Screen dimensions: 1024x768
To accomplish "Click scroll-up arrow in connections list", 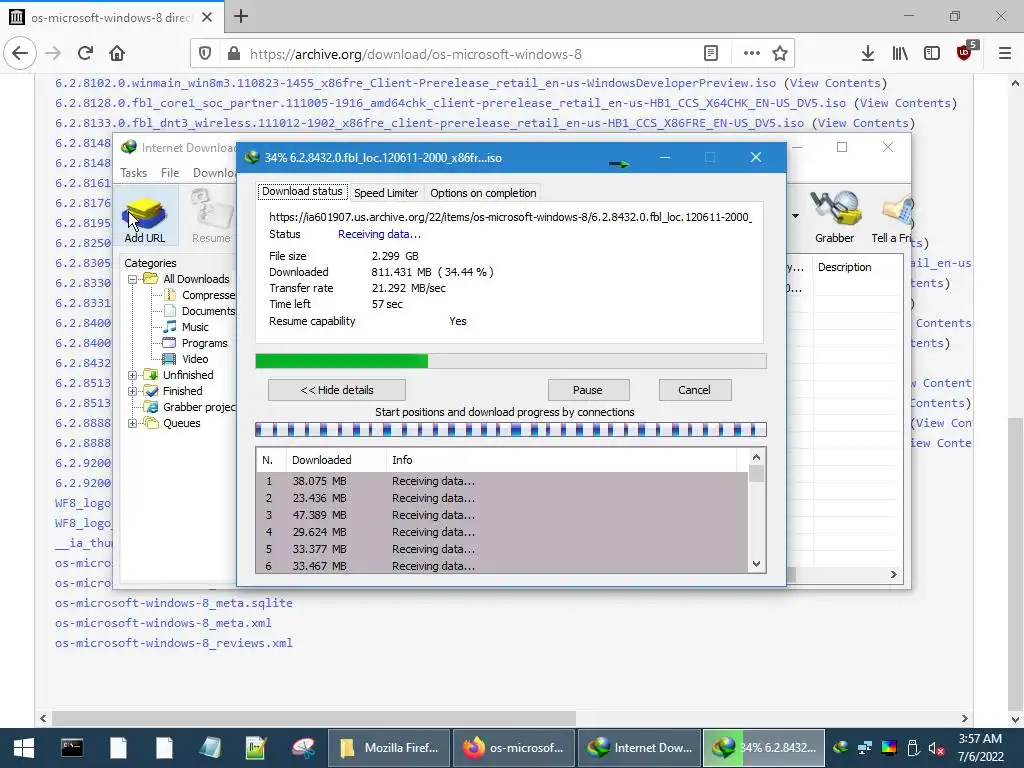I will click(756, 457).
